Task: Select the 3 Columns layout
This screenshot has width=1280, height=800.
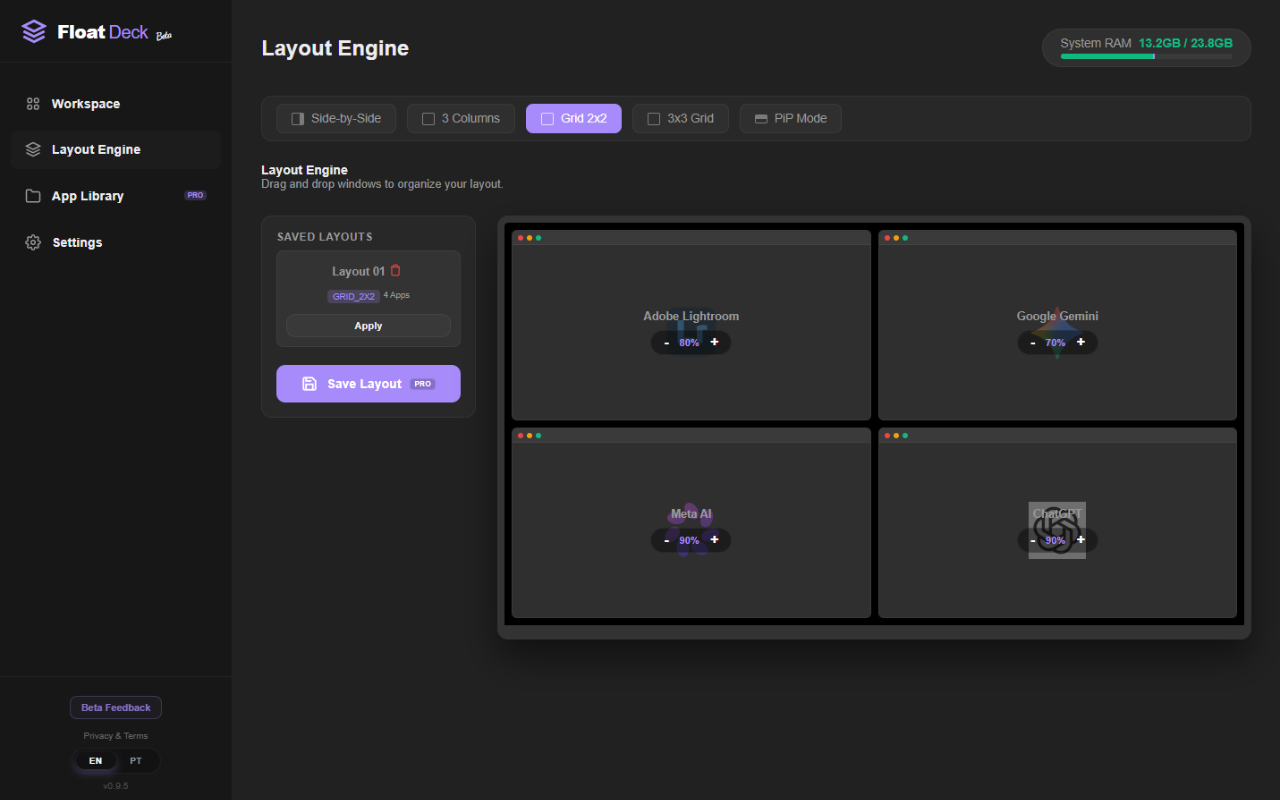Action: coord(461,119)
